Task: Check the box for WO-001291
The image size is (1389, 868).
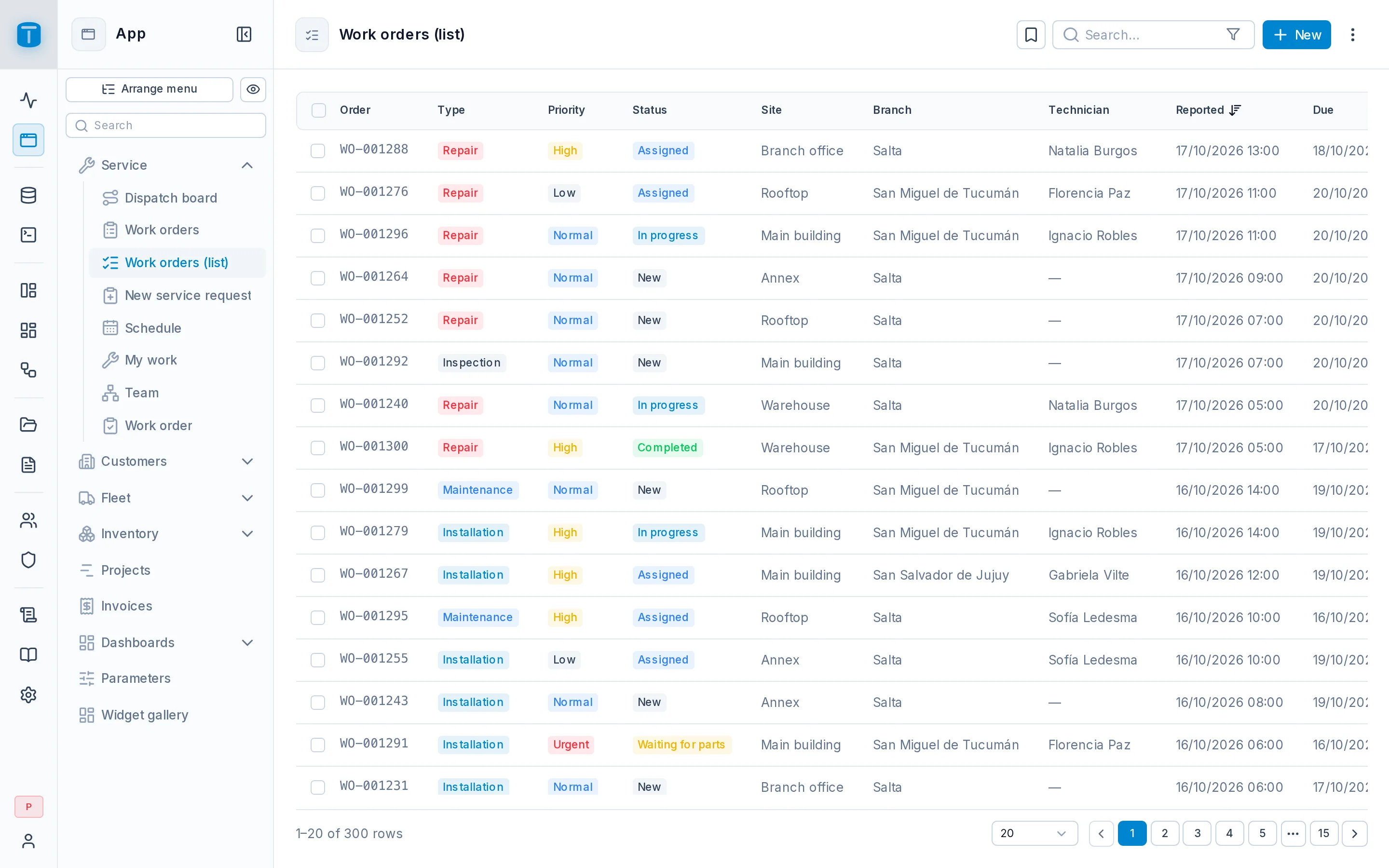Action: [317, 745]
